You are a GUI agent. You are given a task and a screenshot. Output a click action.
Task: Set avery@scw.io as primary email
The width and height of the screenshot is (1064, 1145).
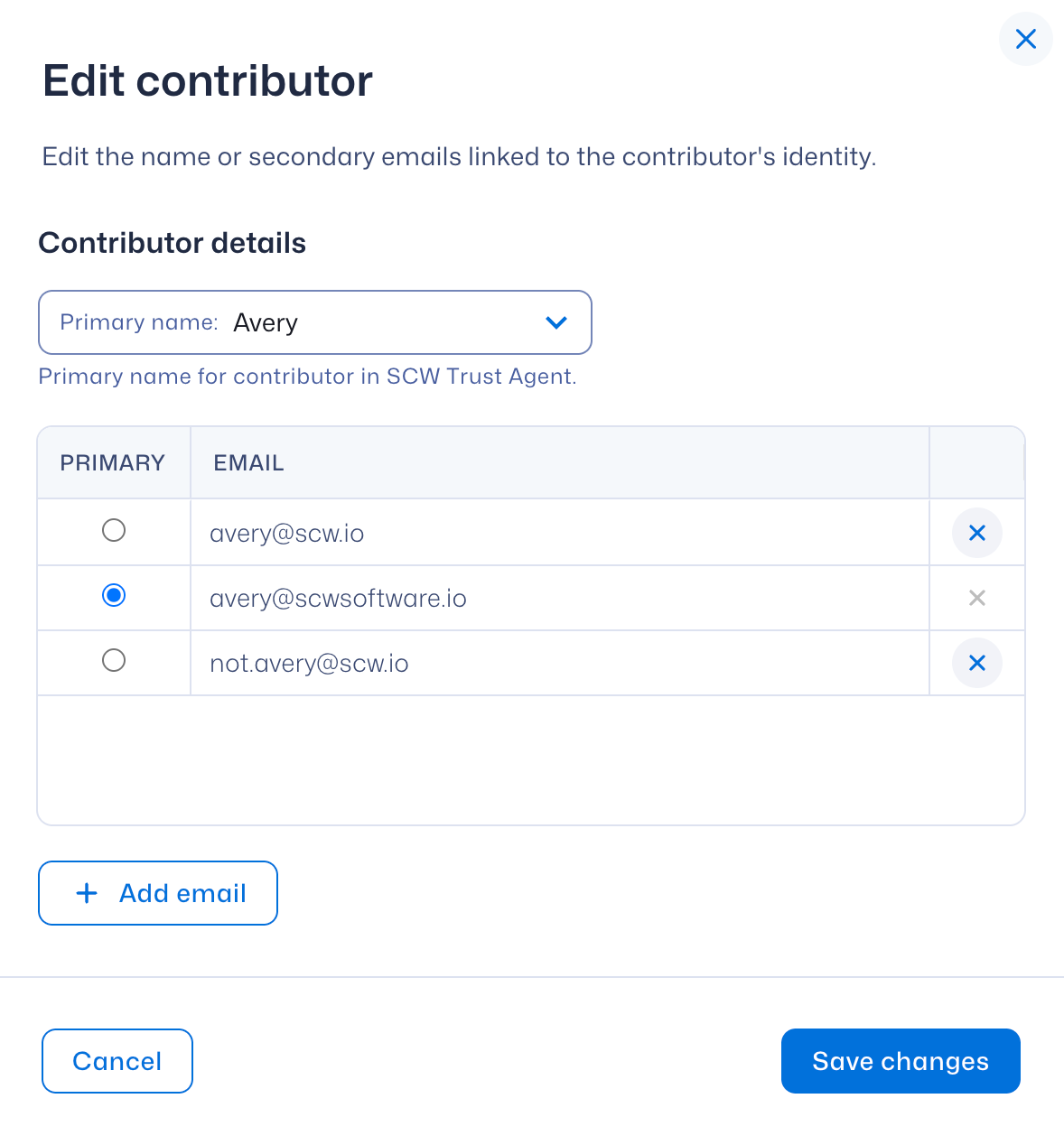pyautogui.click(x=114, y=530)
